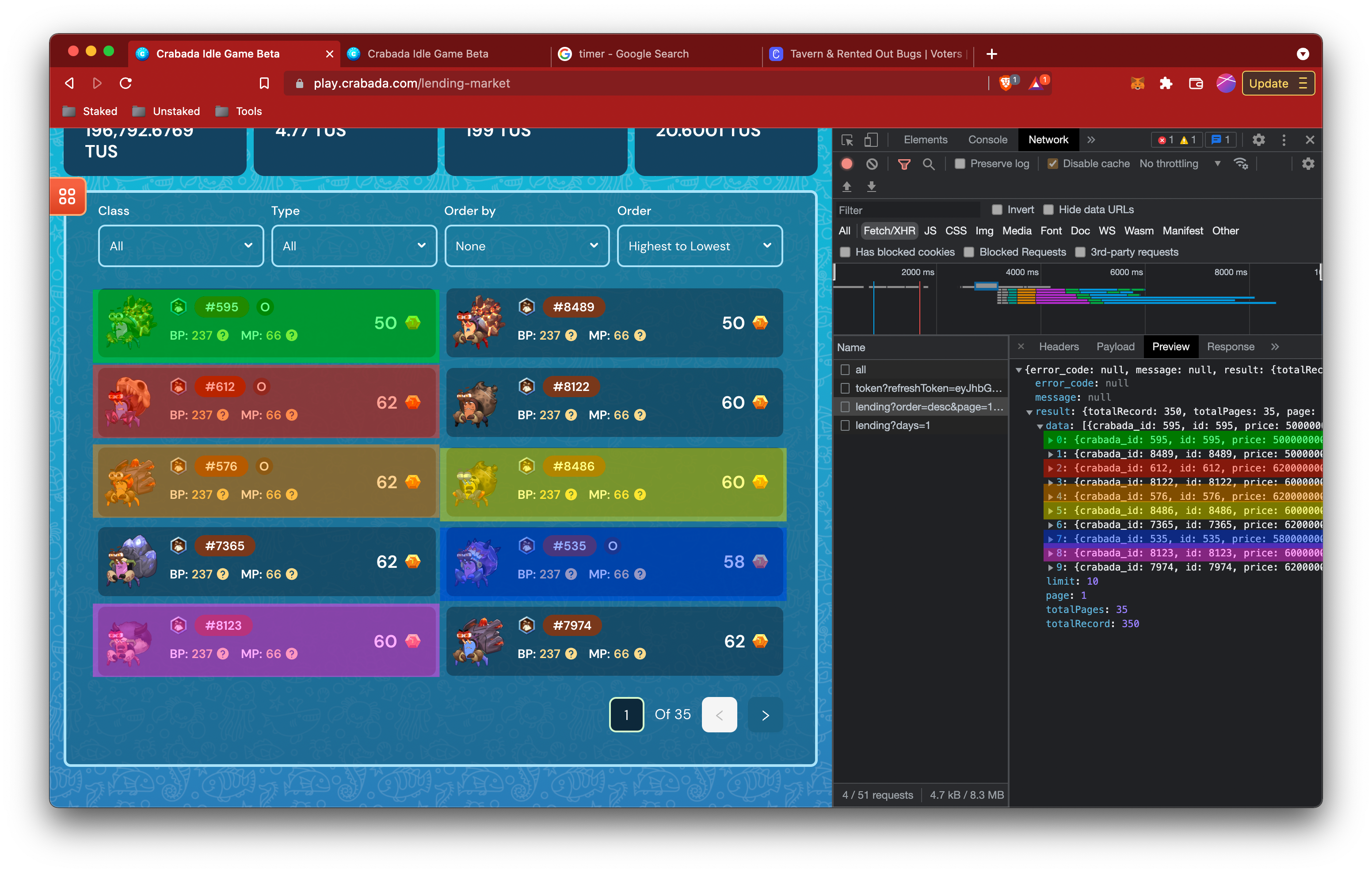Click the address bar URL
The height and width of the screenshot is (873, 1372).
(412, 83)
